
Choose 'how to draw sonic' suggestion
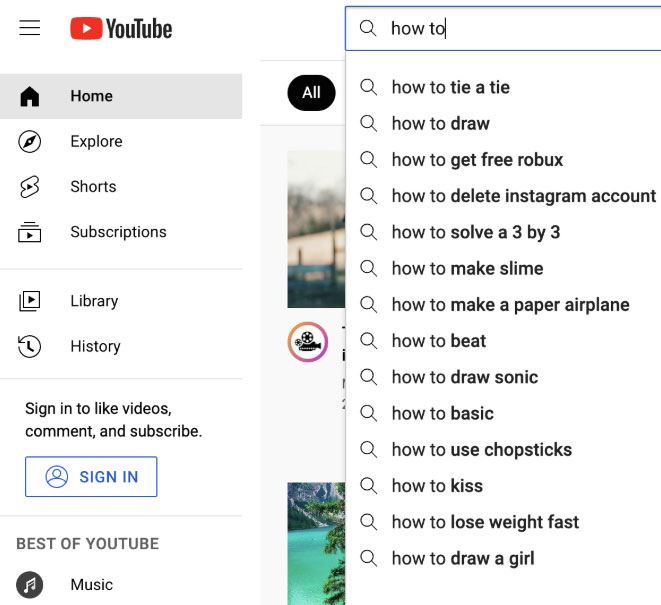[503, 377]
